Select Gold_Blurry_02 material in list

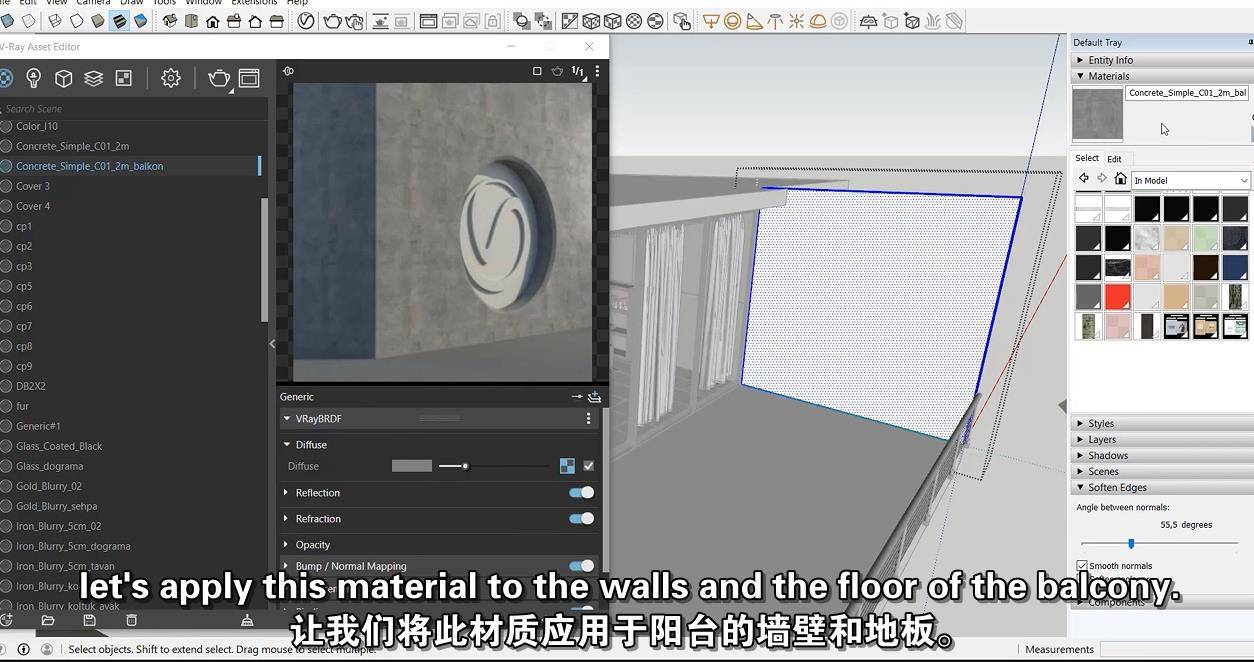tap(49, 486)
